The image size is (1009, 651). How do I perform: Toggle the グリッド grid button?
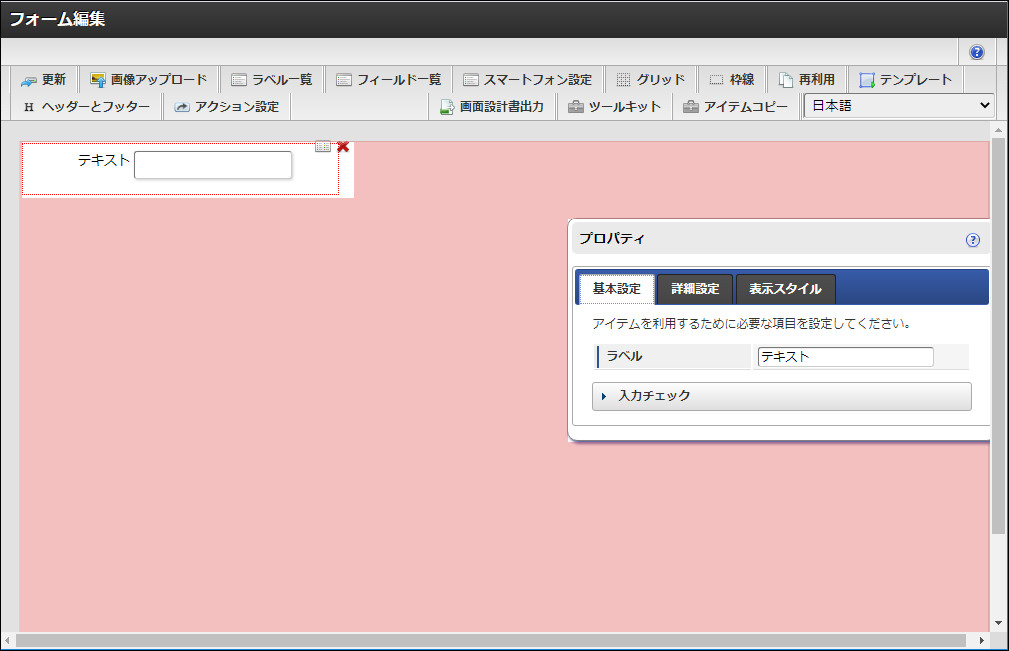(651, 80)
